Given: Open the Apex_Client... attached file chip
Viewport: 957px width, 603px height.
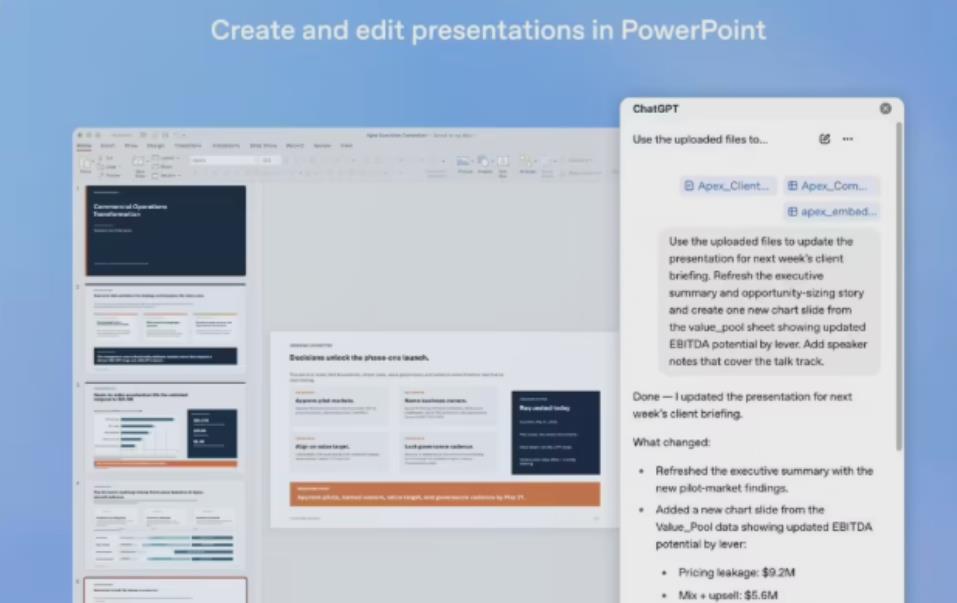Looking at the screenshot, I should 728,186.
